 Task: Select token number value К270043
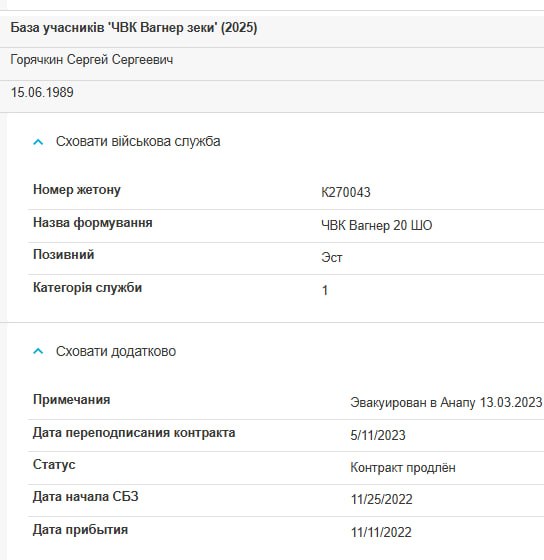[345, 192]
